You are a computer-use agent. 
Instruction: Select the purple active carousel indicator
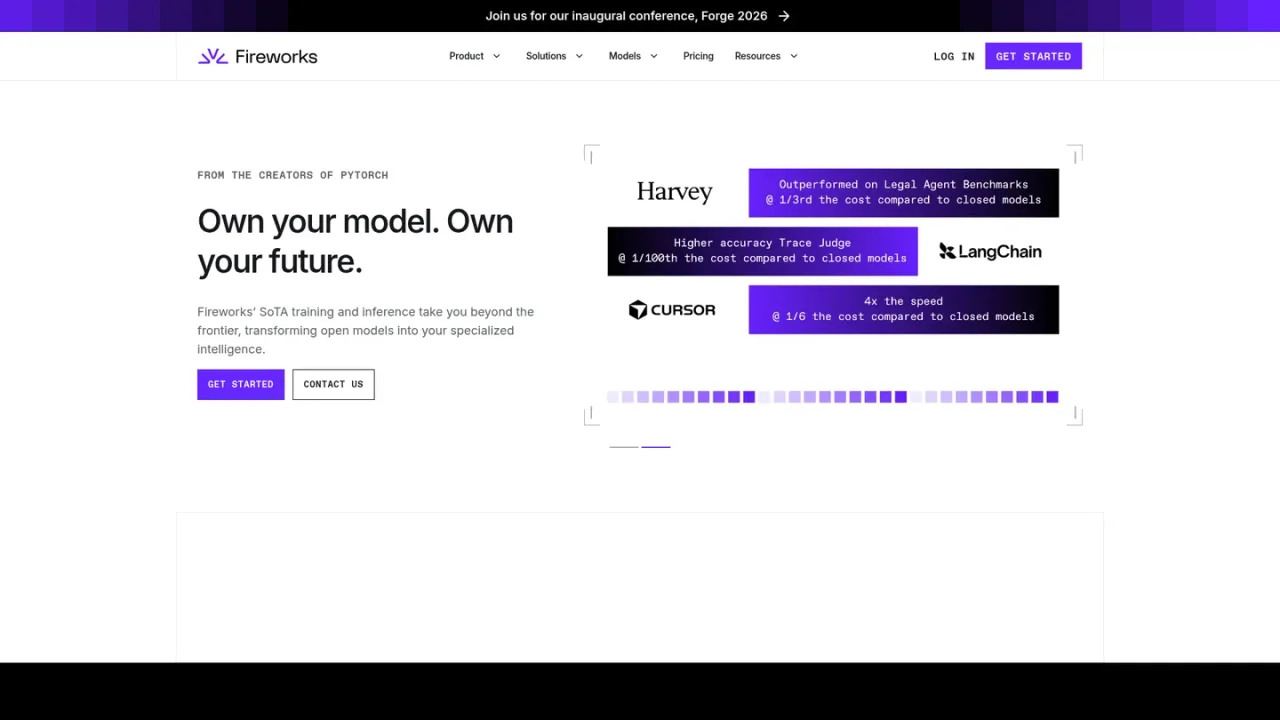656,446
